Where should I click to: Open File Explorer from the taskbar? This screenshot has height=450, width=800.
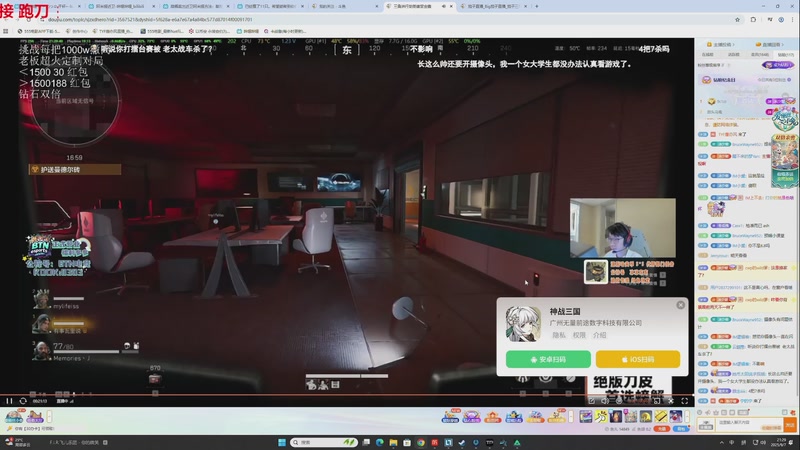[393, 442]
